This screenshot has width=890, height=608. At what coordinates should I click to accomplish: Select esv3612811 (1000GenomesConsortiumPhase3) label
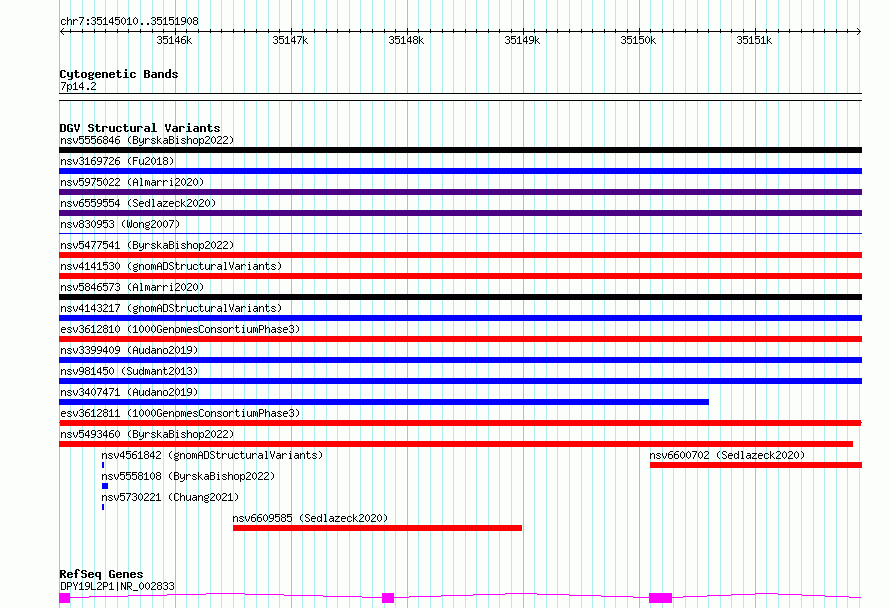180,413
